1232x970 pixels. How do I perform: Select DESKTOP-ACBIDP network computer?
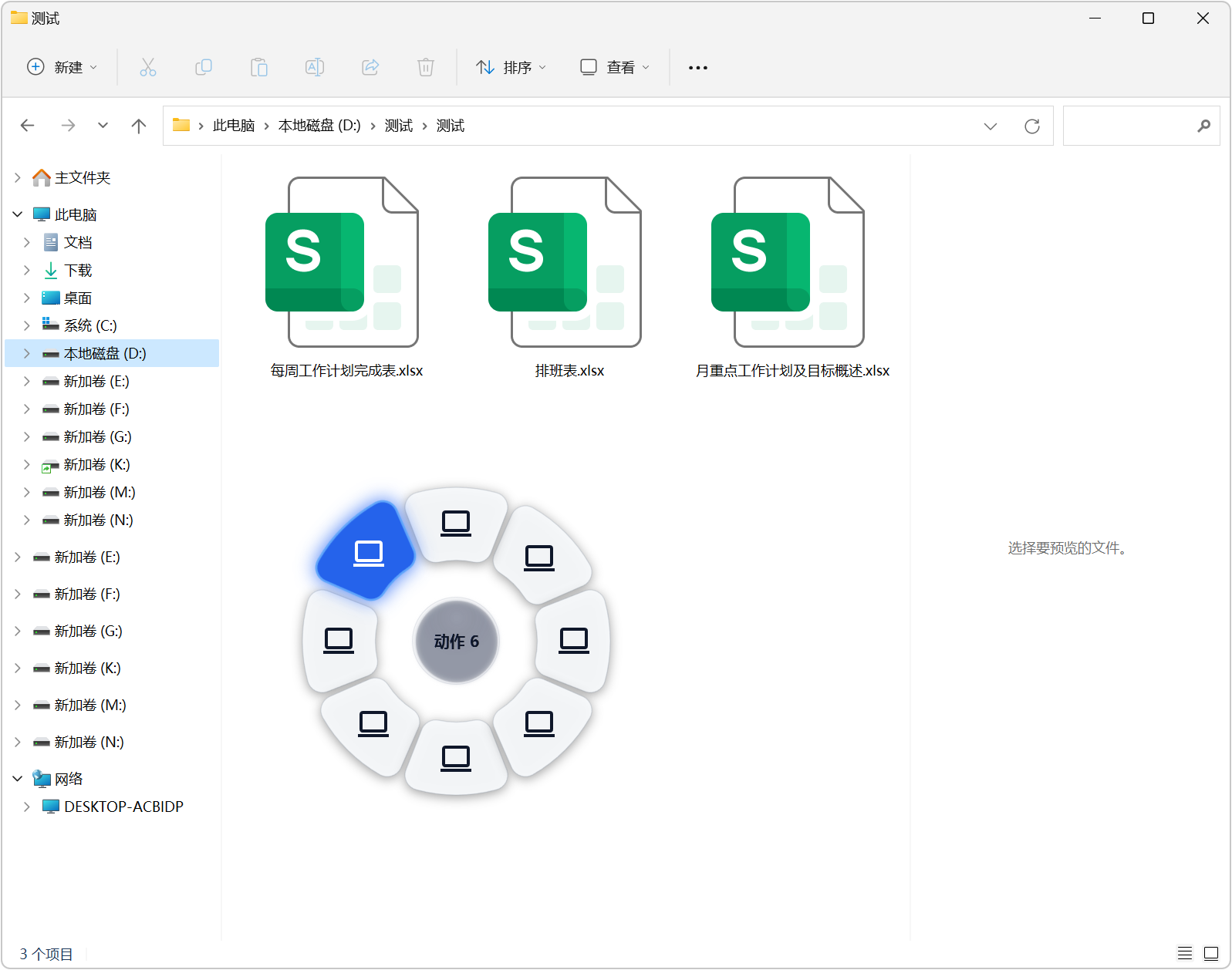coord(123,807)
